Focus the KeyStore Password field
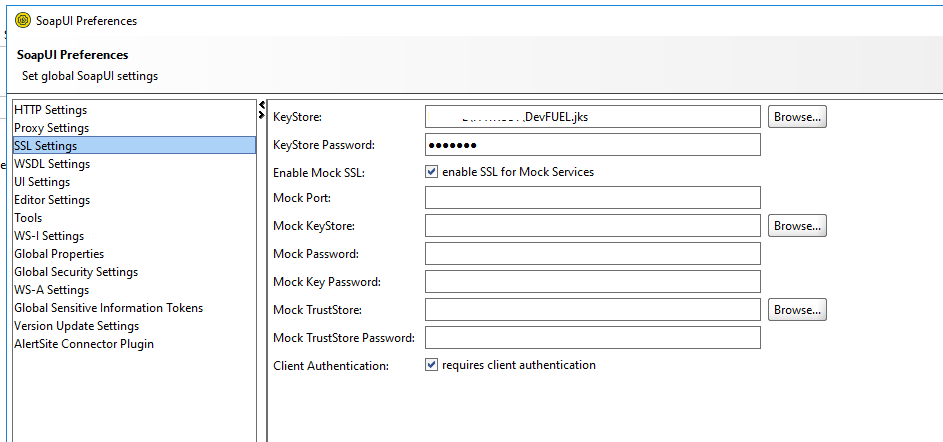Viewport: 943px width, 442px height. click(x=592, y=144)
